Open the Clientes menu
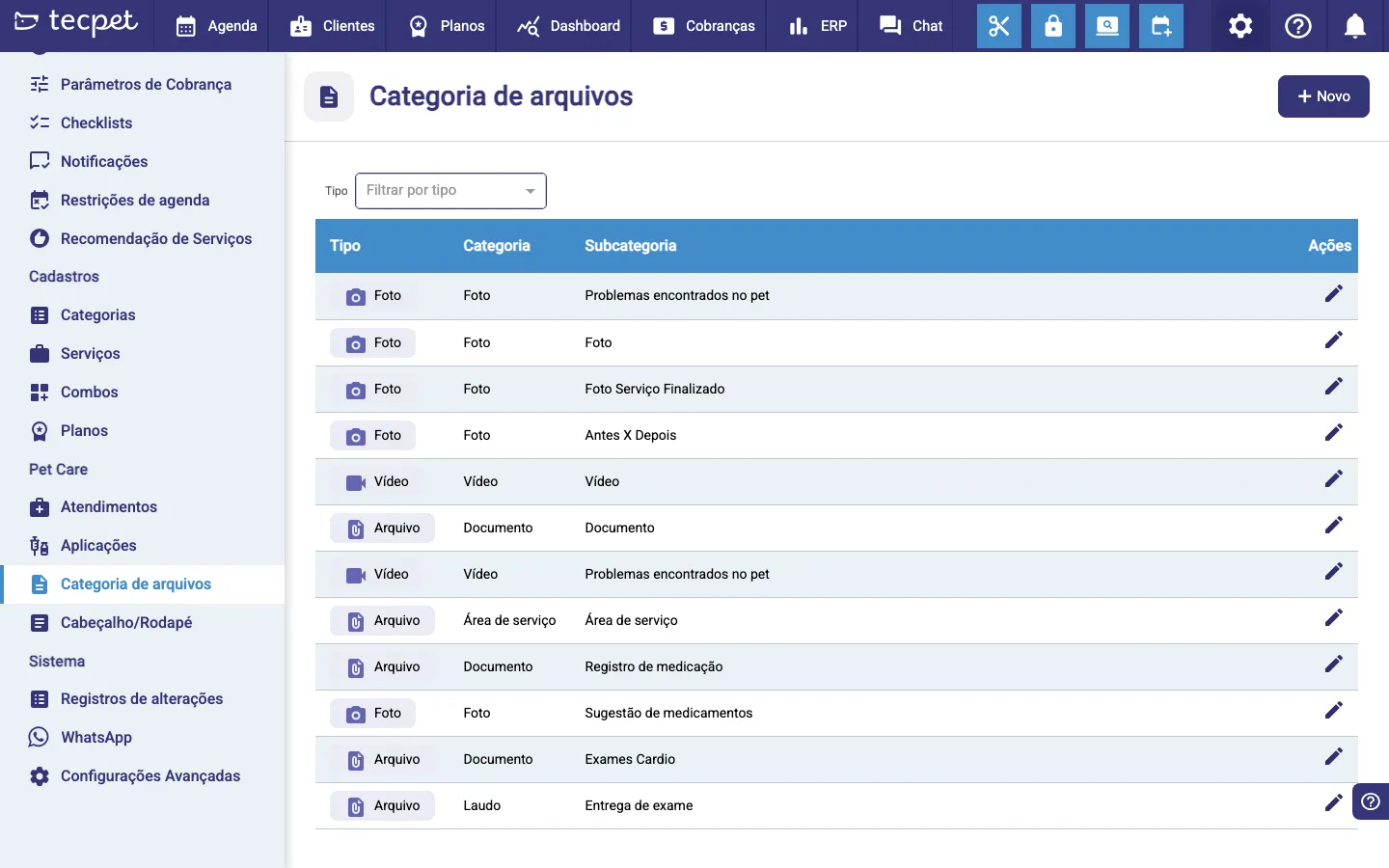The image size is (1389, 868). tap(332, 26)
